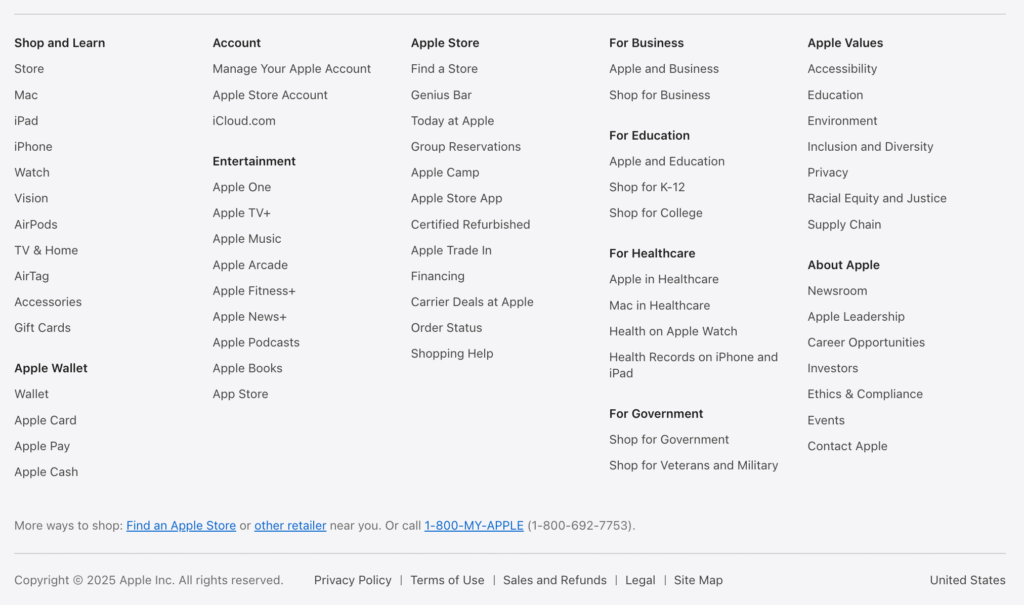Click Health Records on iPhone and iPad
Screen dimensions: 1024x605
click(x=694, y=365)
